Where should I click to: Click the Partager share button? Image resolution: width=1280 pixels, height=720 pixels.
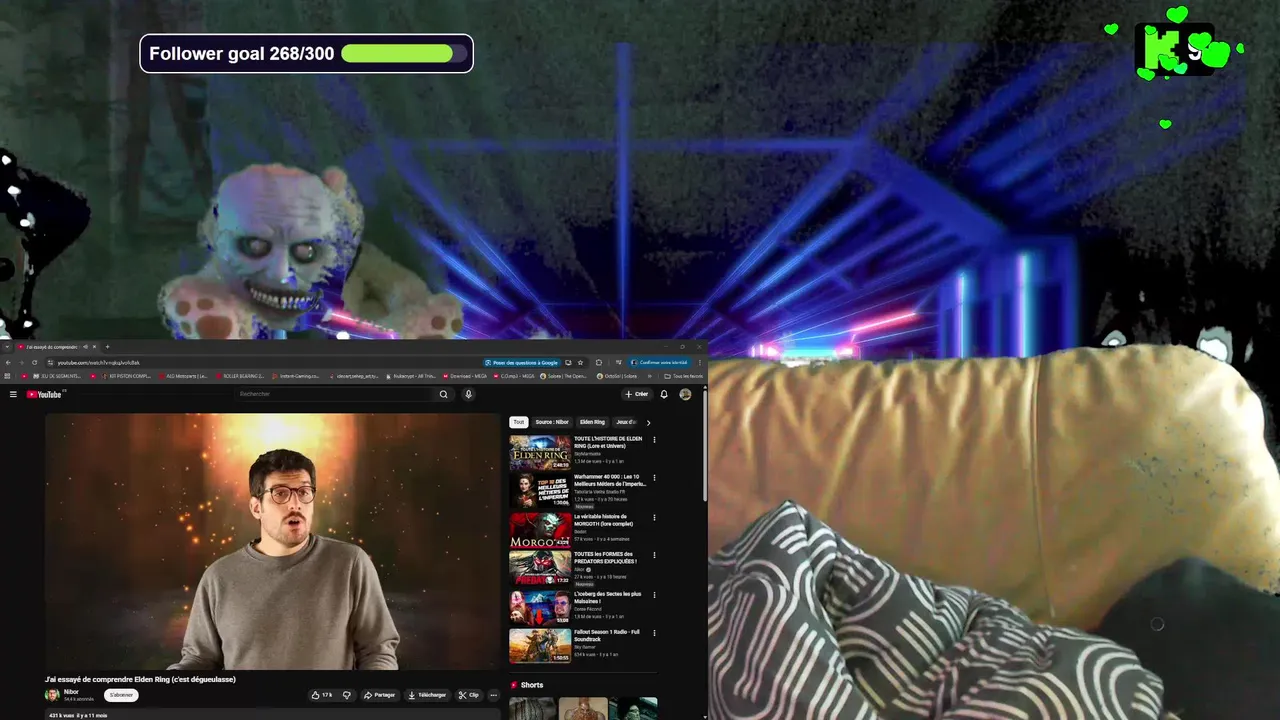tap(380, 695)
